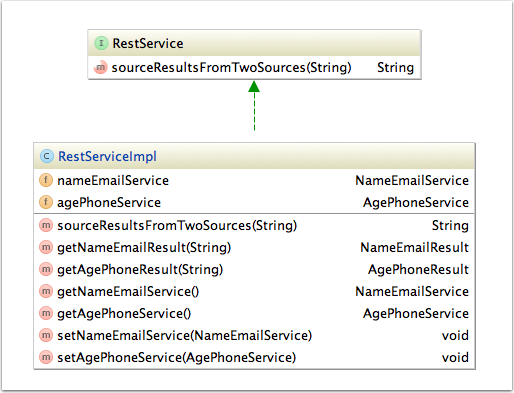The height and width of the screenshot is (393, 514).
Task: Select getAgePhoneResult(String) method
Action: [140, 270]
